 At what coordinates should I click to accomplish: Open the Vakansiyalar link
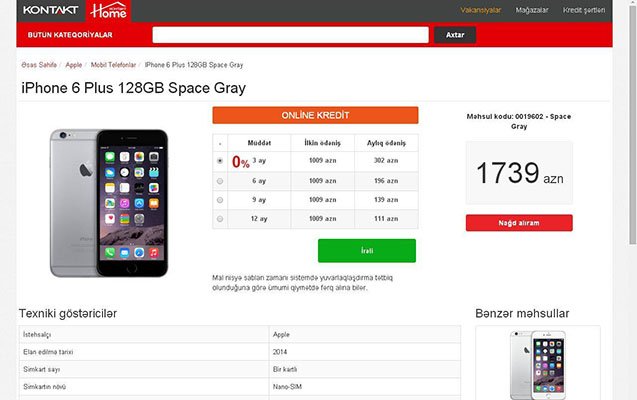tap(481, 10)
